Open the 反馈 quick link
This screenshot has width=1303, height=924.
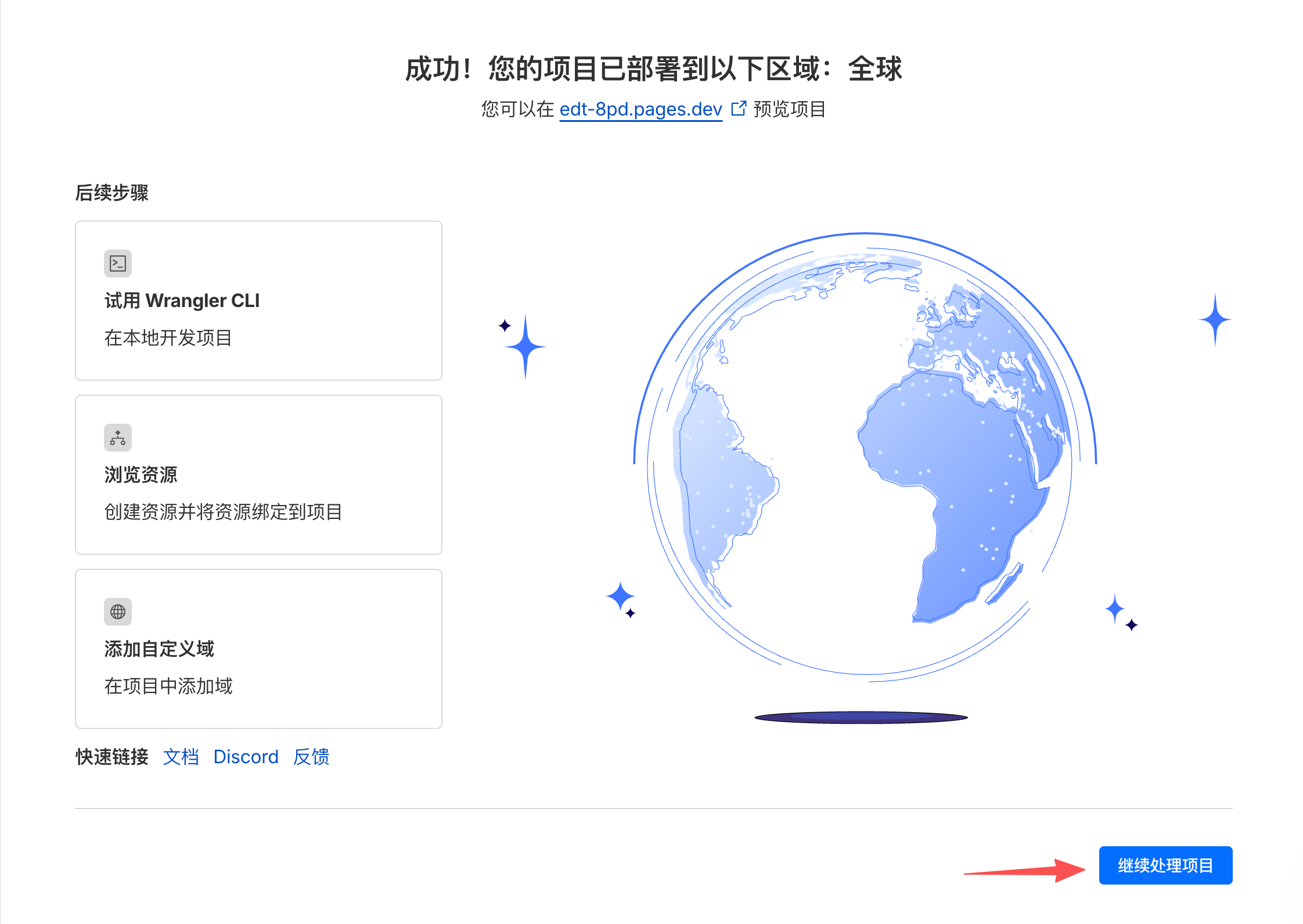point(311,757)
